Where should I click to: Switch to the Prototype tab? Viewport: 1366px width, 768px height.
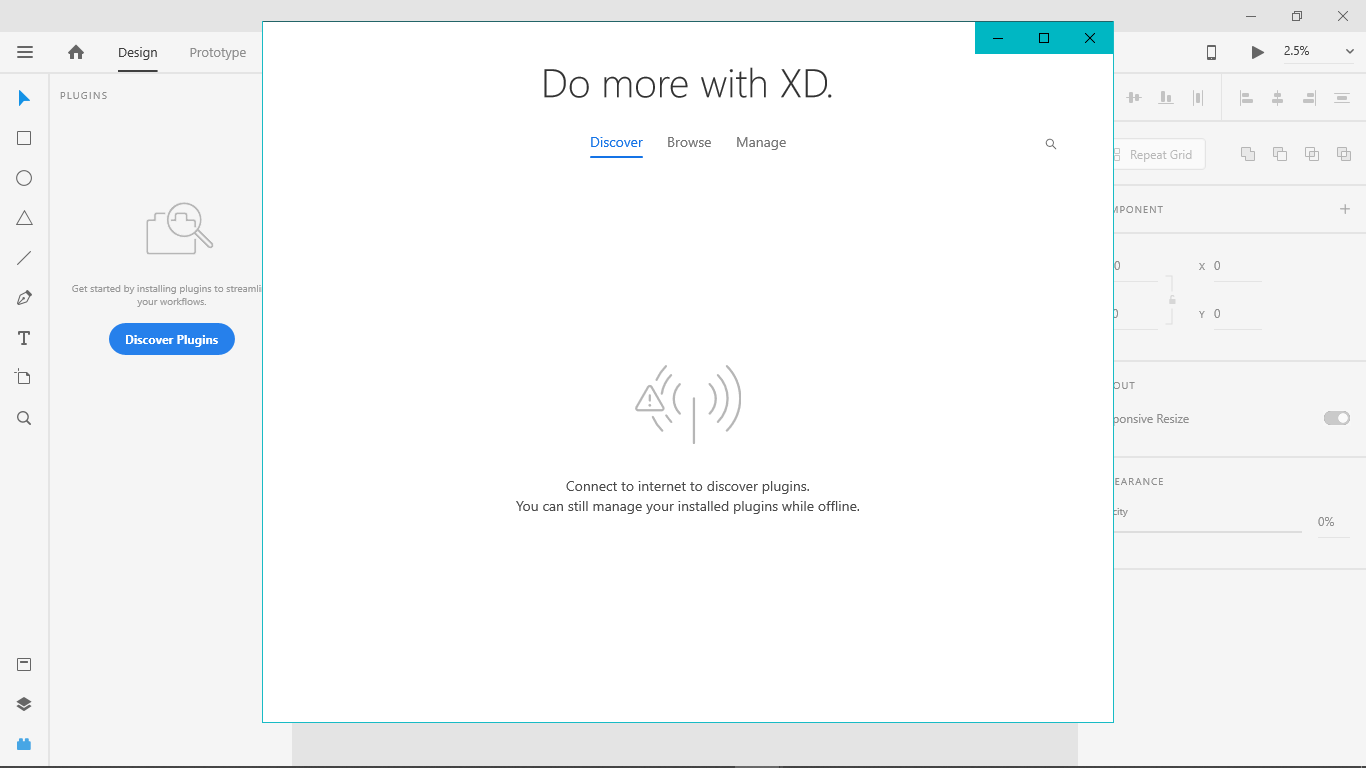tap(218, 53)
